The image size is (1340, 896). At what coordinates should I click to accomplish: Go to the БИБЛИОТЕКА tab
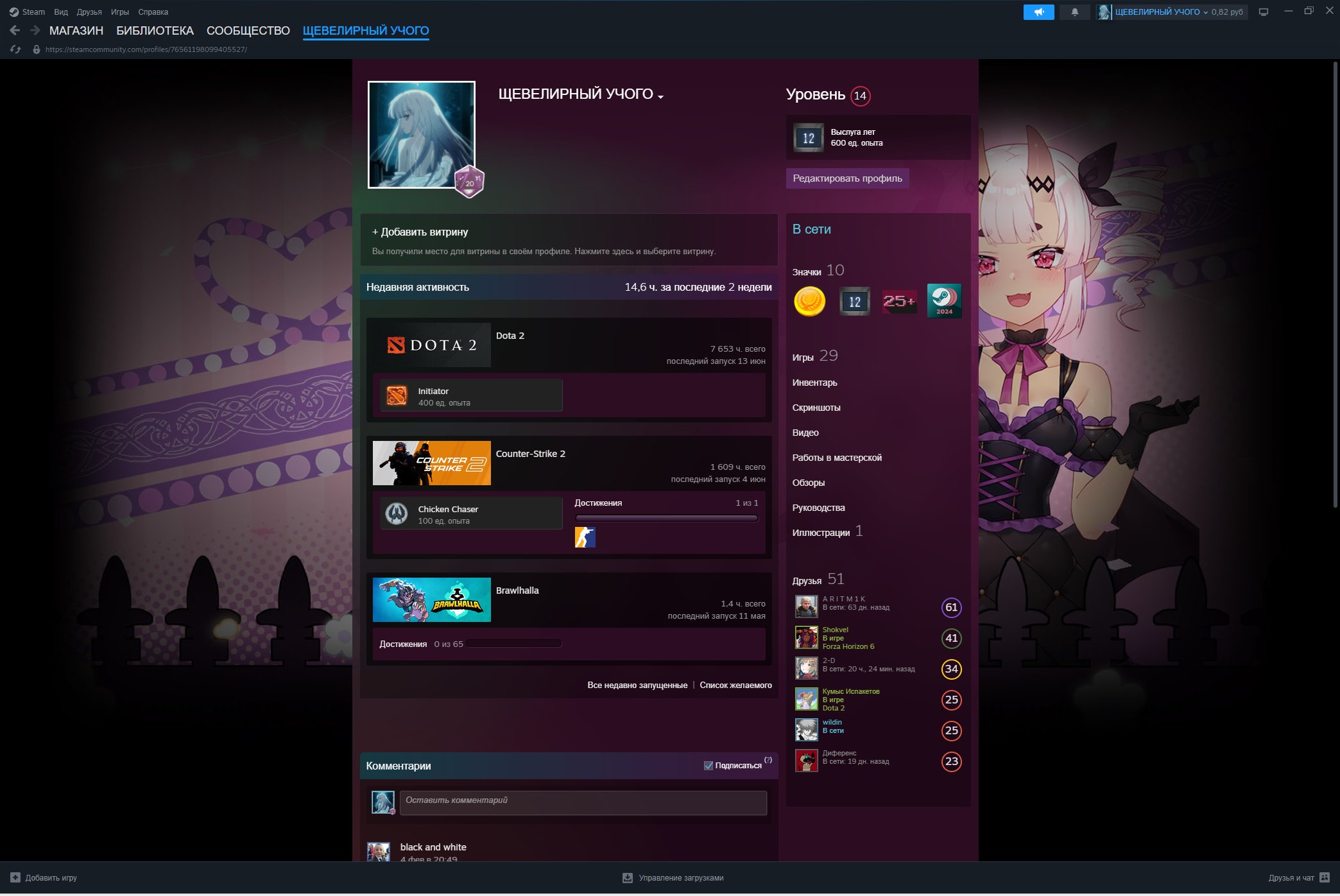(x=155, y=30)
